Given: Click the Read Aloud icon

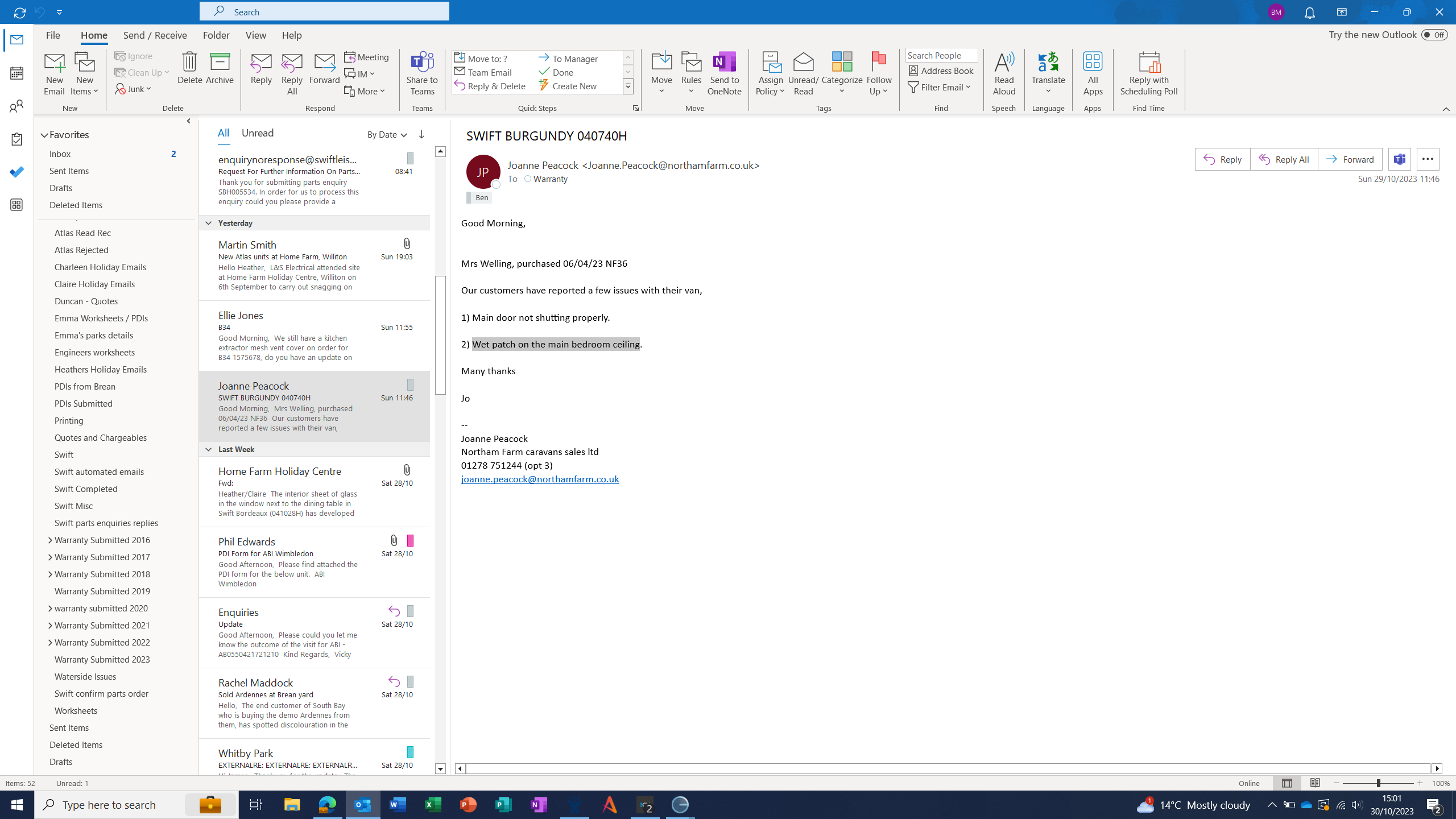Looking at the screenshot, I should click(x=1004, y=63).
